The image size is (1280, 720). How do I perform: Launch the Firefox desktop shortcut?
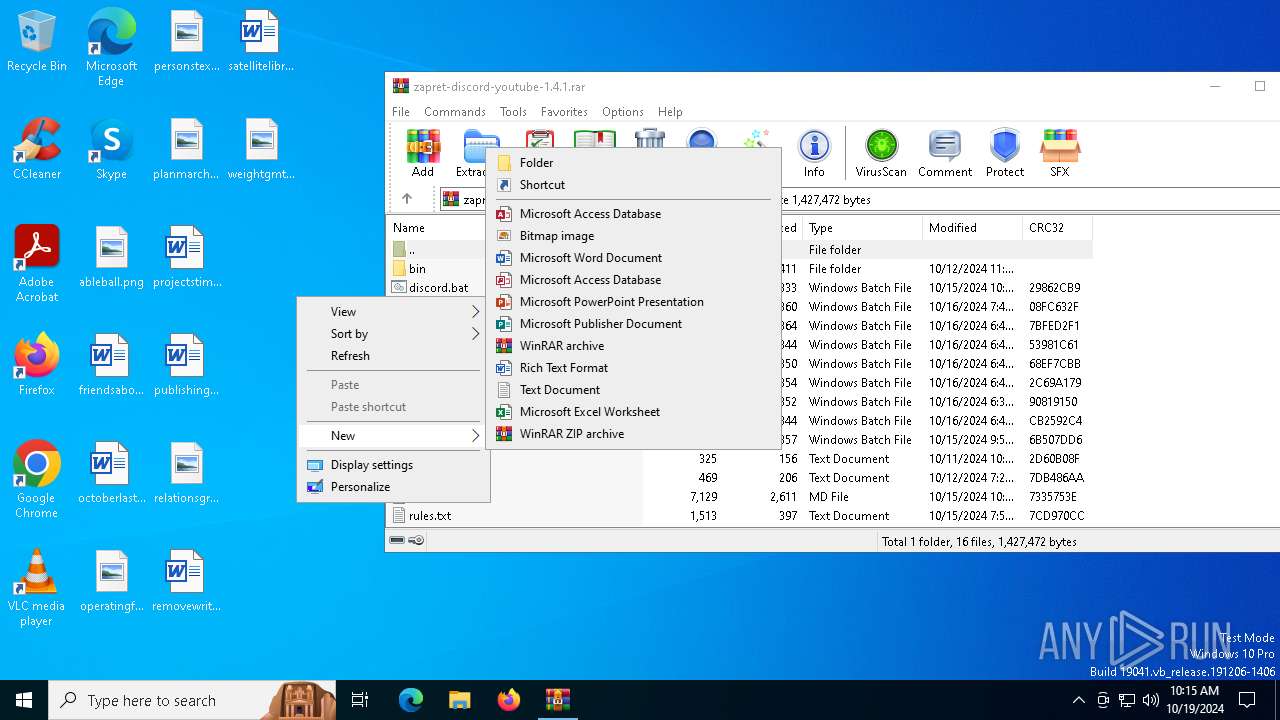37,365
